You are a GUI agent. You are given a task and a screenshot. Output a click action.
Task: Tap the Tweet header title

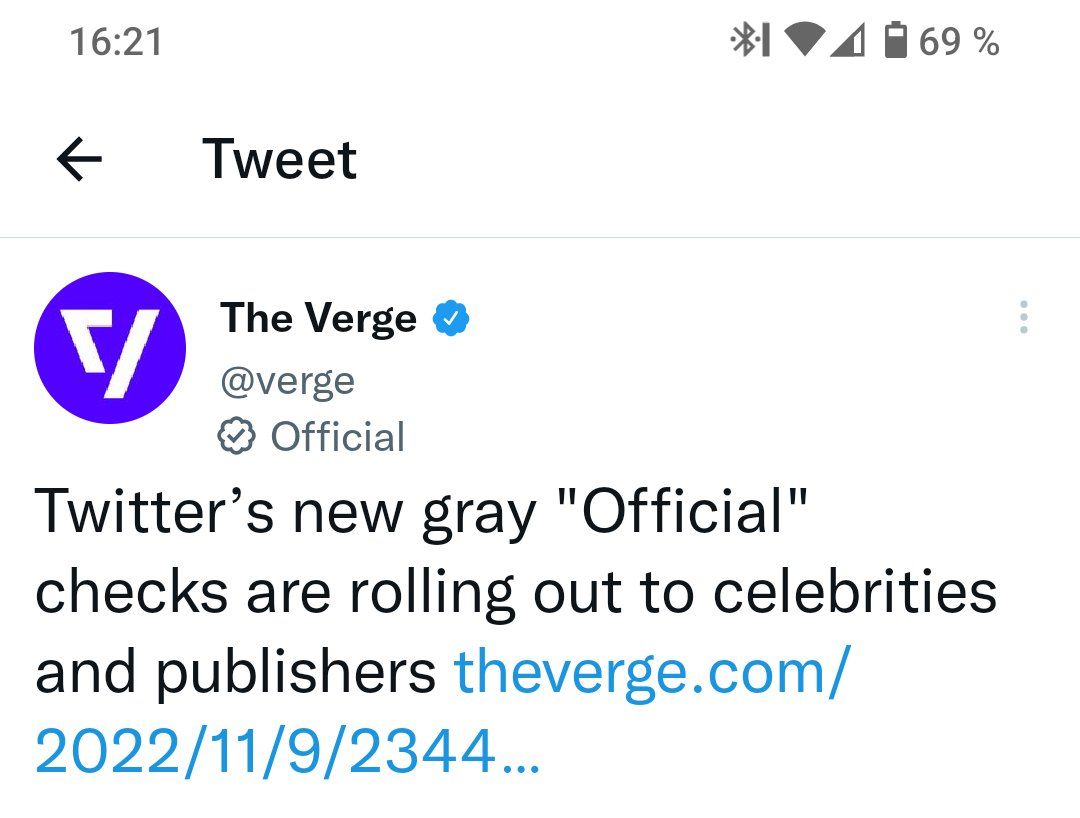click(x=280, y=159)
